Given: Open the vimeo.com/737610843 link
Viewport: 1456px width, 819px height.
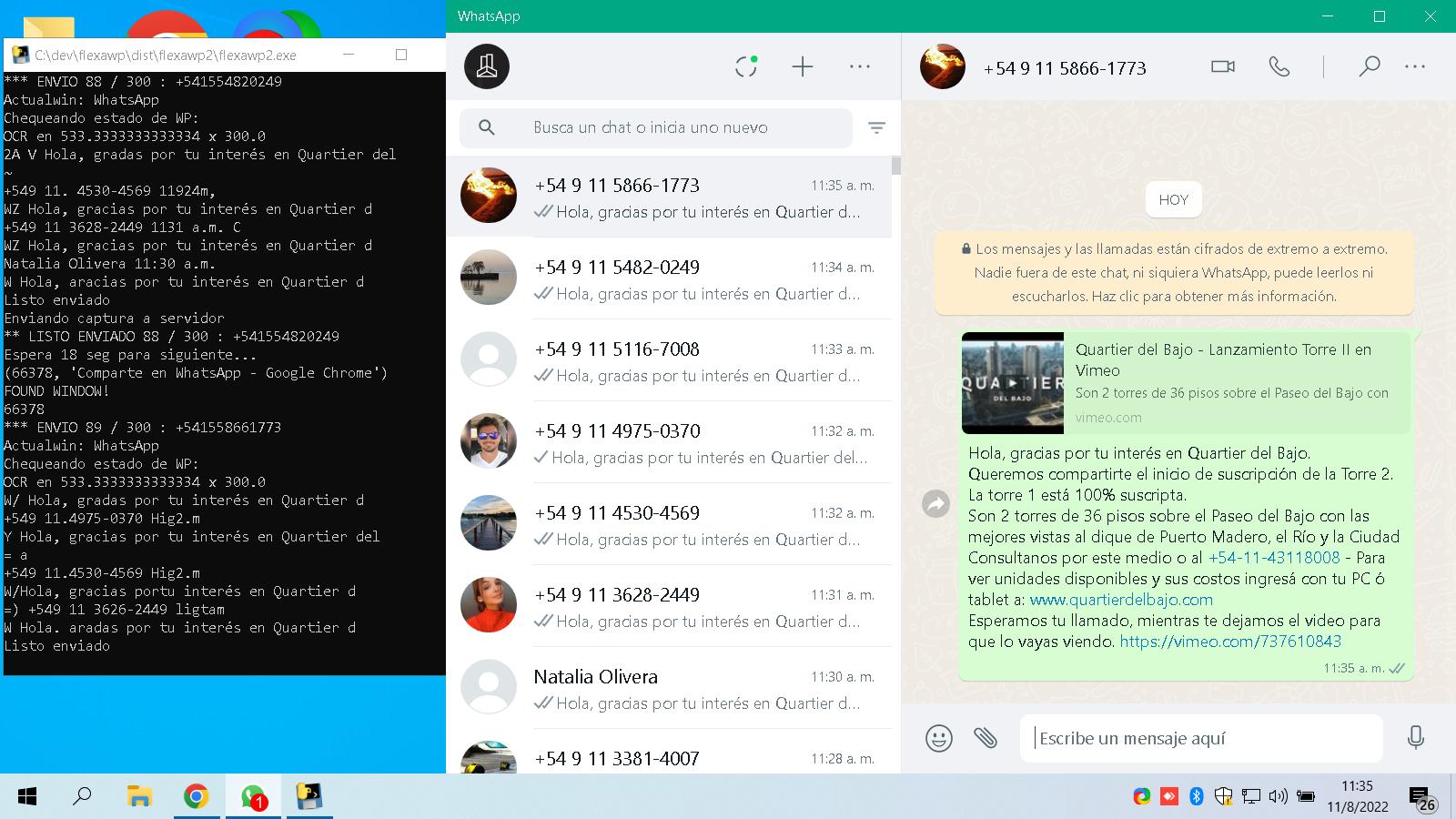Looking at the screenshot, I should tap(1230, 642).
